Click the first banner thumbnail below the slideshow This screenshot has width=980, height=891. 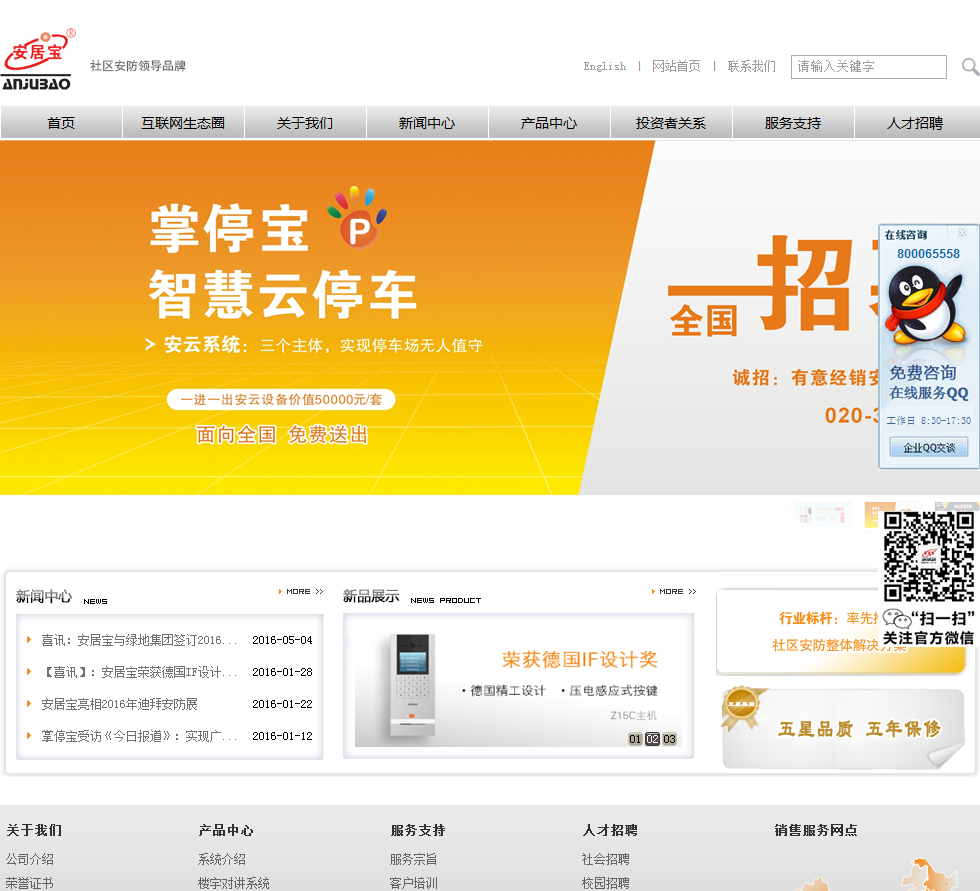[822, 517]
